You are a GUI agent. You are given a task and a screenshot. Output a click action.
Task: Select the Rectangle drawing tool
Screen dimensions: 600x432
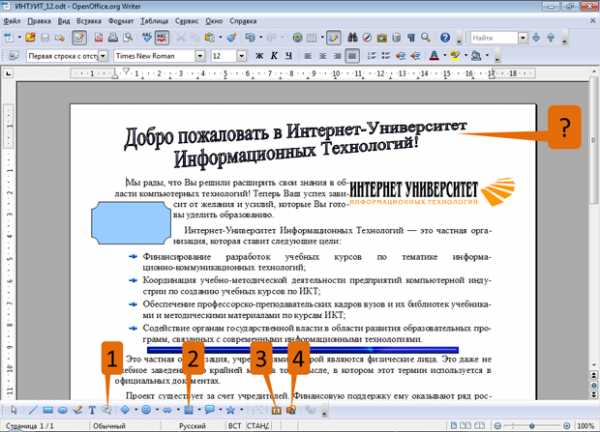pos(48,410)
